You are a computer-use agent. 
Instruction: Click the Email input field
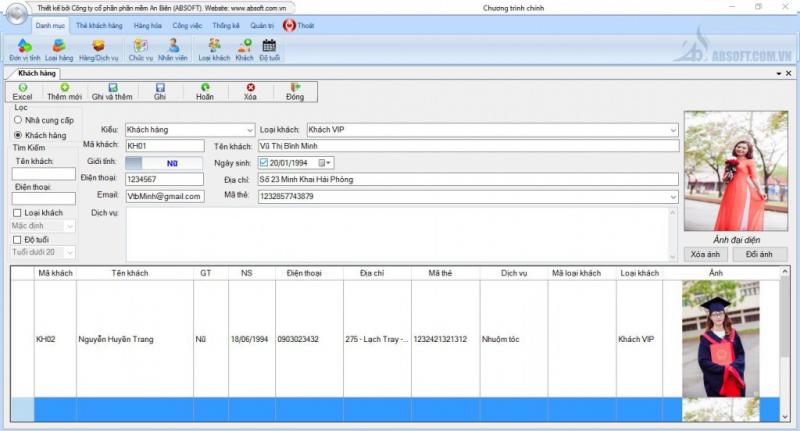pos(164,197)
